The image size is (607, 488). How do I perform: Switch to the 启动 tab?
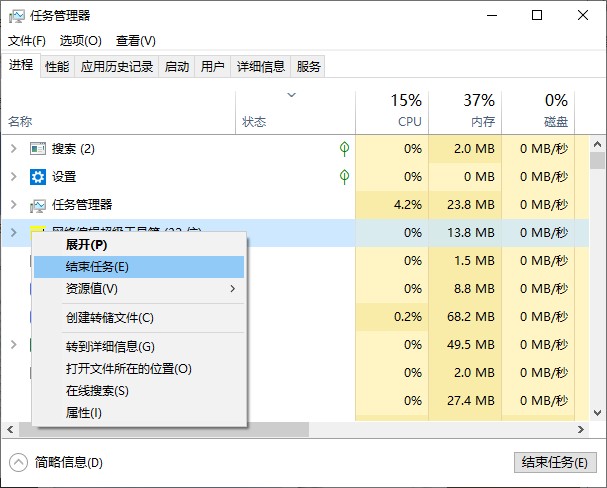(x=177, y=67)
